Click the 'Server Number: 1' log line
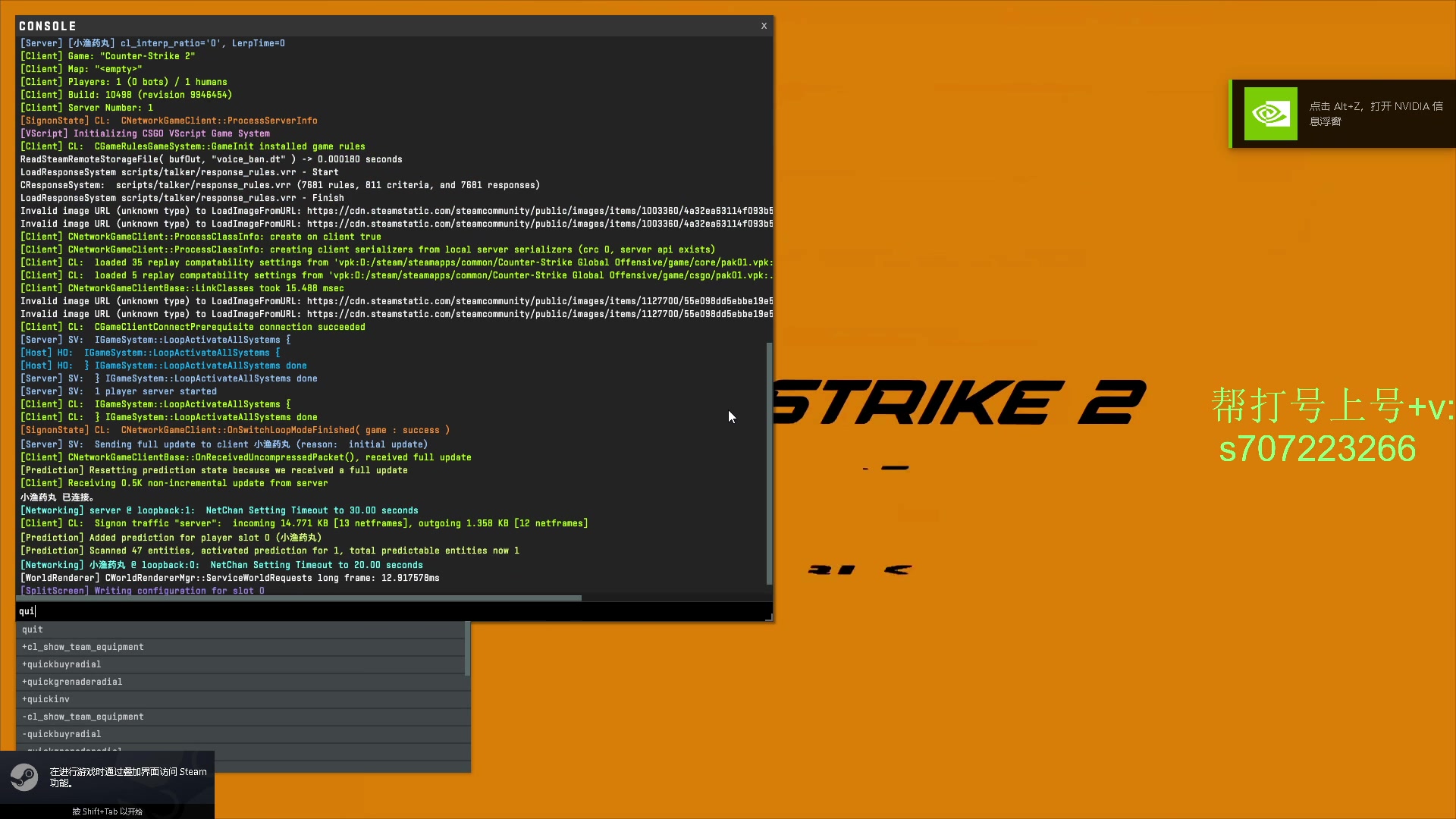This screenshot has width=1456, height=819. (x=86, y=108)
